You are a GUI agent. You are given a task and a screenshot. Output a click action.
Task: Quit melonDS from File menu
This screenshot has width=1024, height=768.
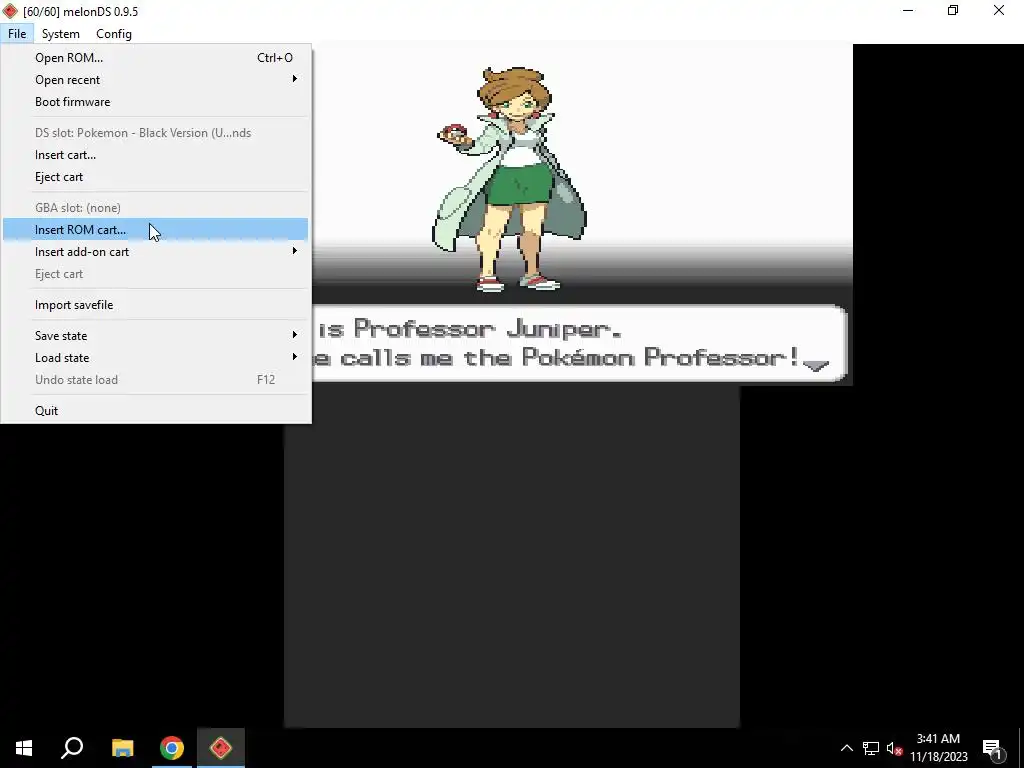[x=155, y=411]
